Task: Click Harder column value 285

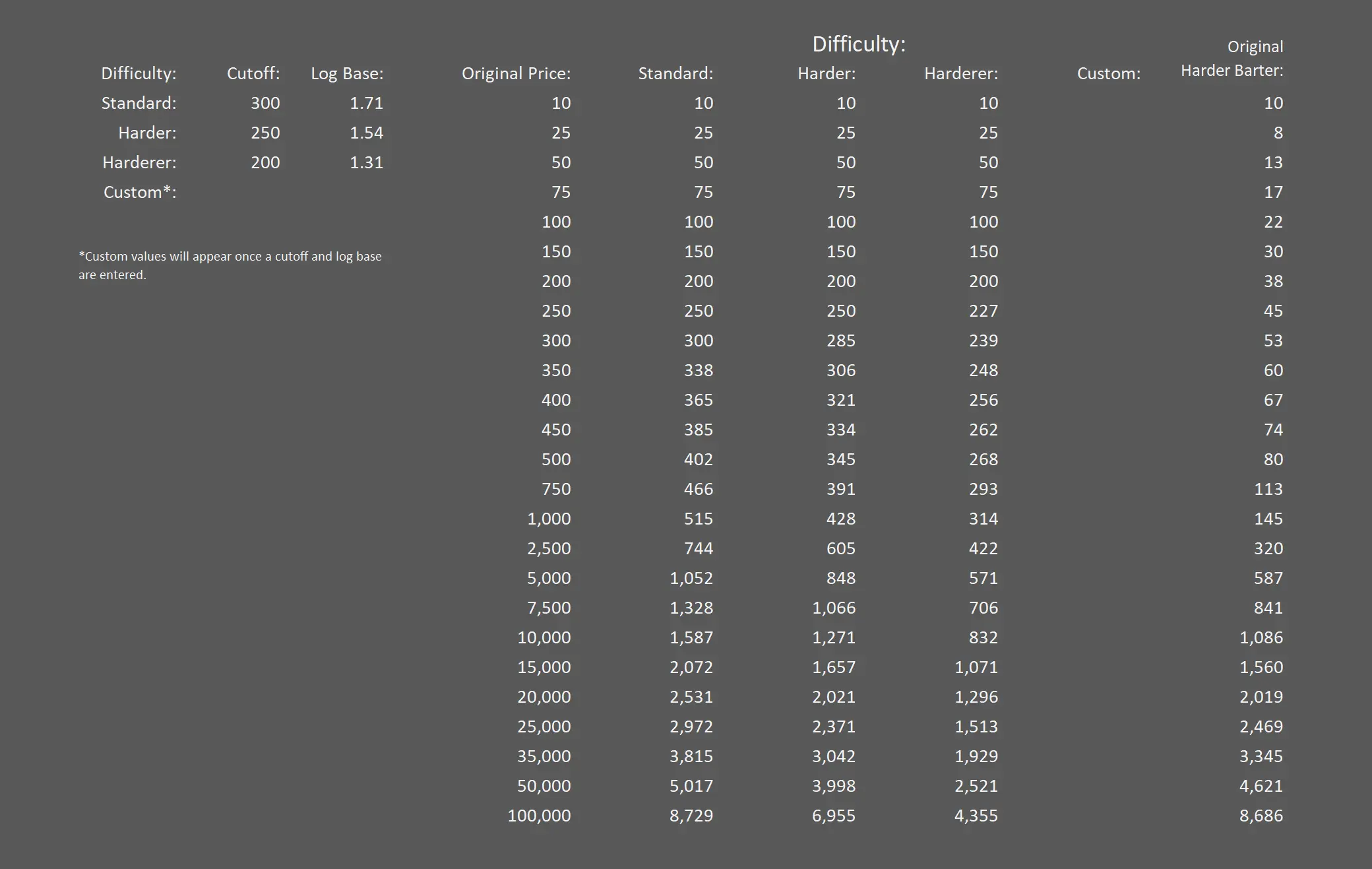Action: [x=841, y=340]
